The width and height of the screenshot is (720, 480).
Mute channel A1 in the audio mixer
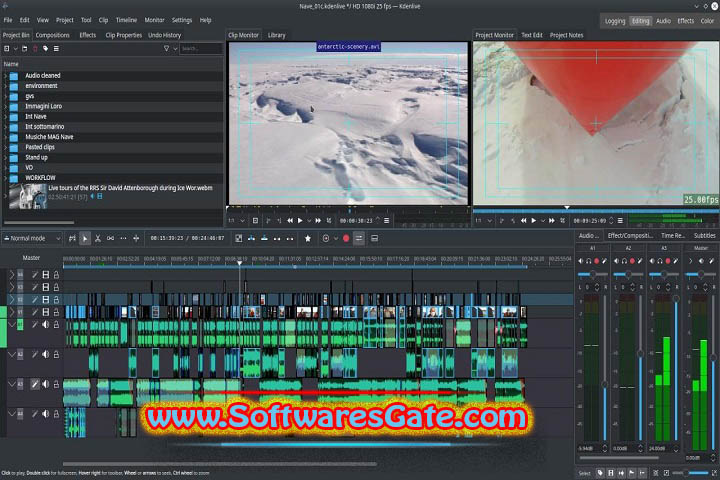pos(581,261)
